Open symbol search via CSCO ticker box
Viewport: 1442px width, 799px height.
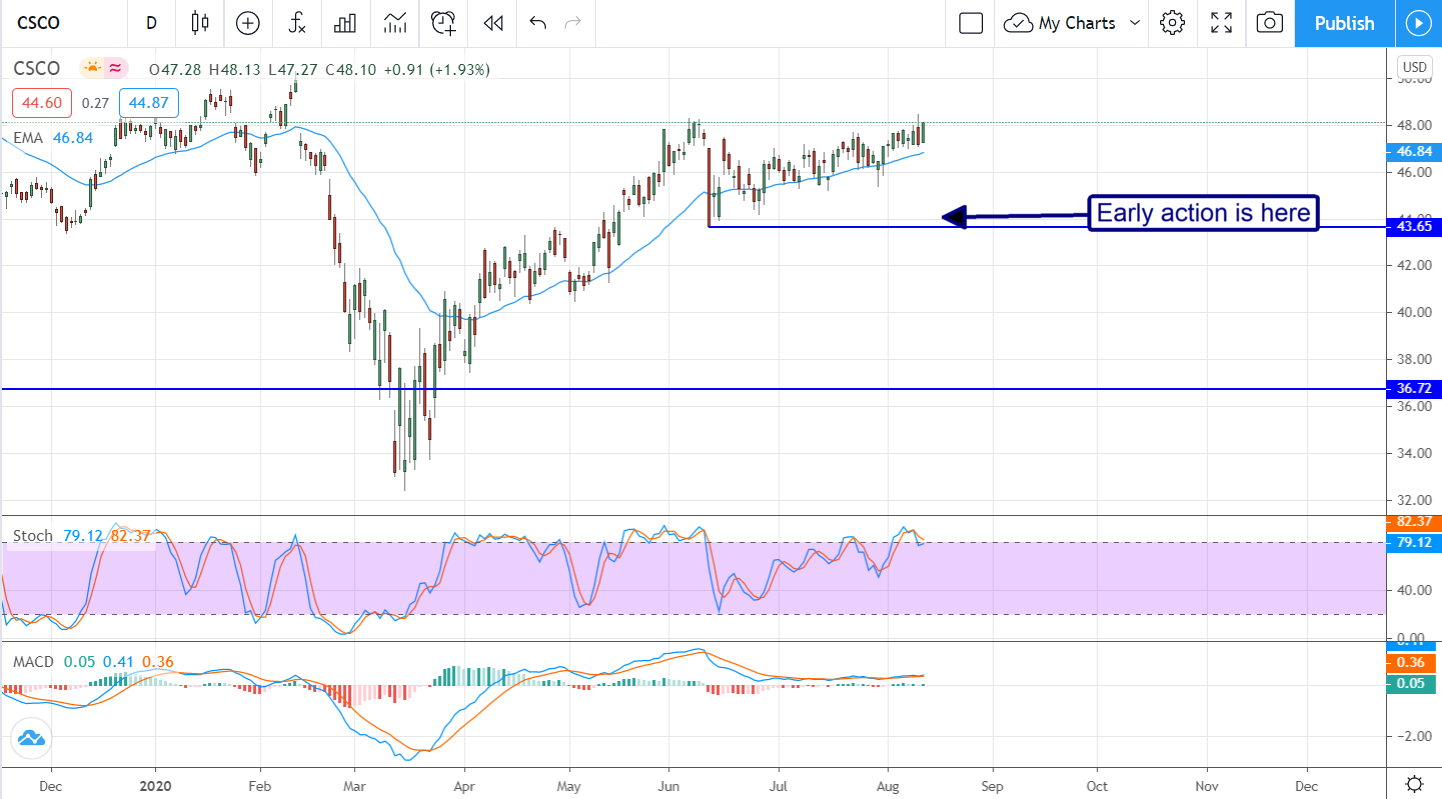click(x=39, y=23)
